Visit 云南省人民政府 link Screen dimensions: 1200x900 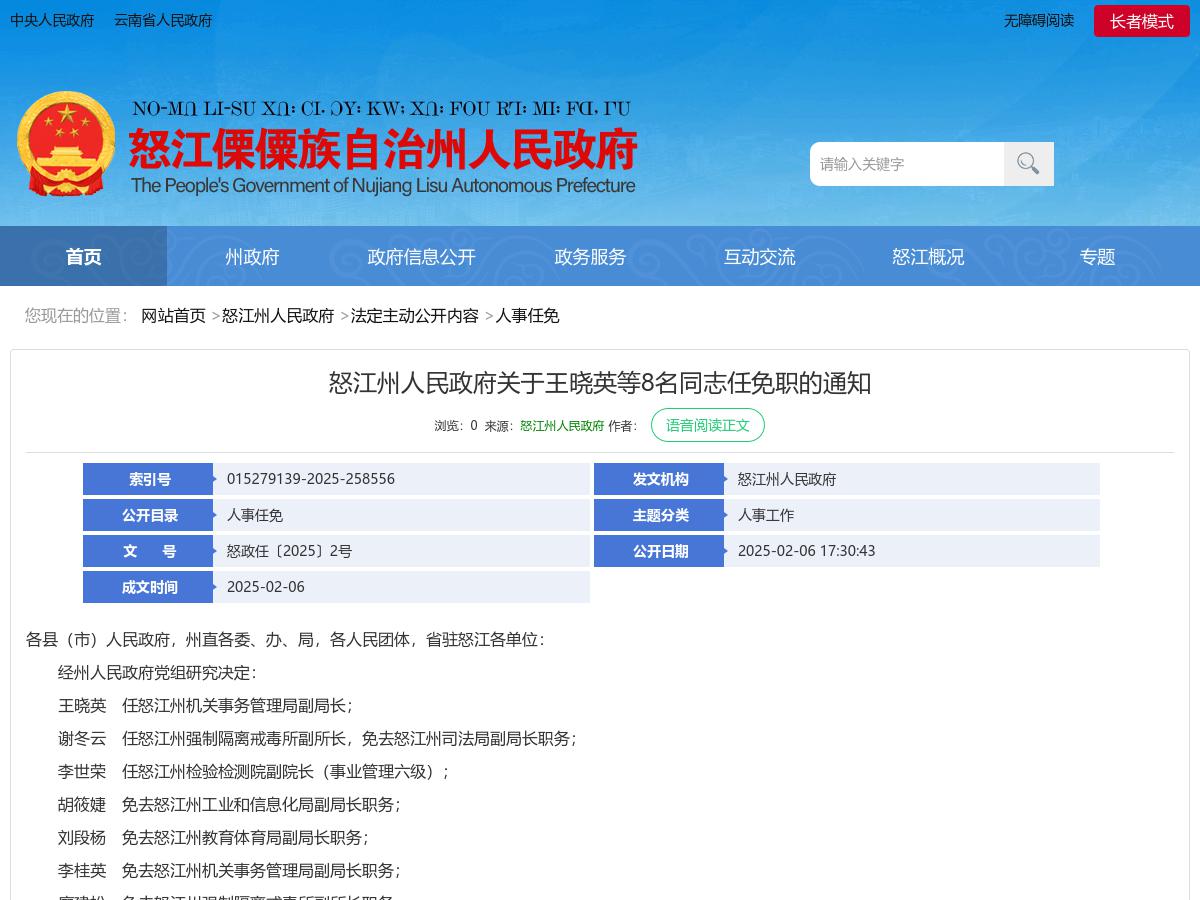pos(162,20)
